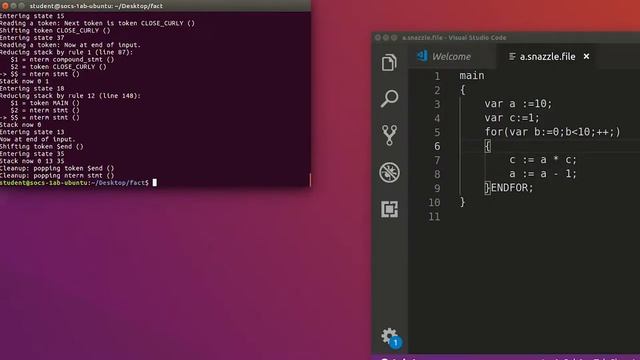Open the Extensions icon in VS Code sidebar
640x360 pixels.
[389, 209]
